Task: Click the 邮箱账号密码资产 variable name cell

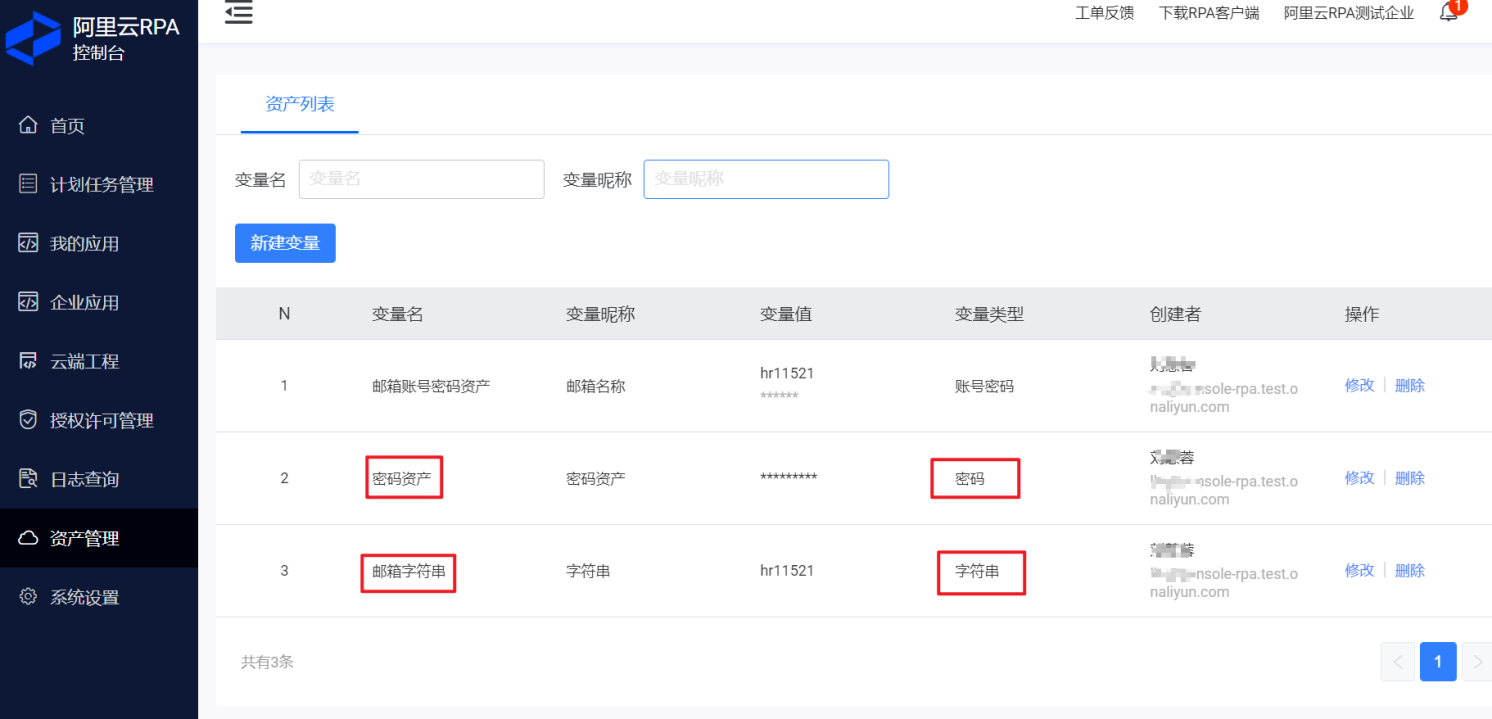Action: (x=431, y=386)
